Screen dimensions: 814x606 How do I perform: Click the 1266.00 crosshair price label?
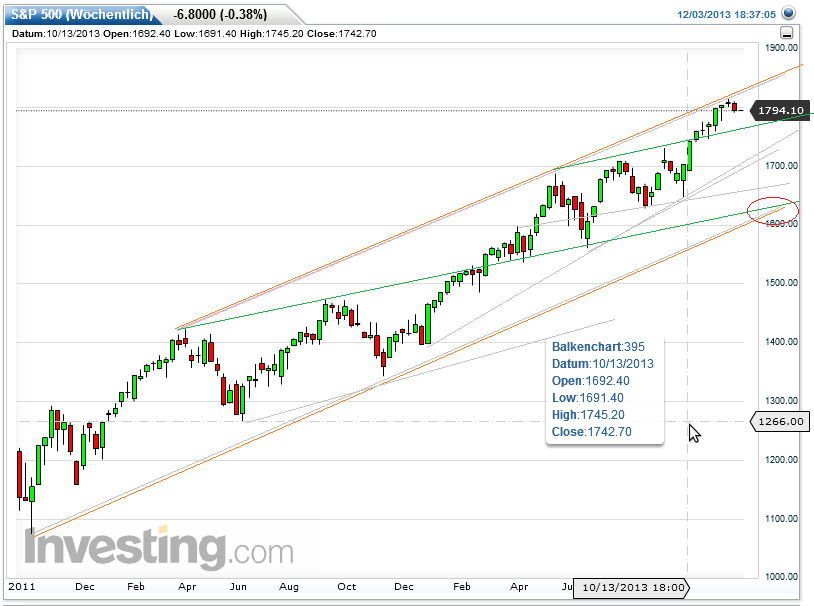click(780, 421)
